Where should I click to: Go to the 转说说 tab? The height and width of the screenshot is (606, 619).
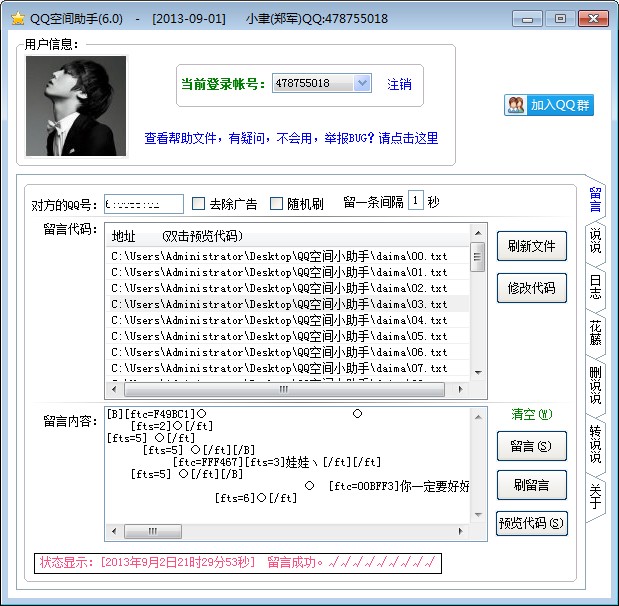click(595, 444)
